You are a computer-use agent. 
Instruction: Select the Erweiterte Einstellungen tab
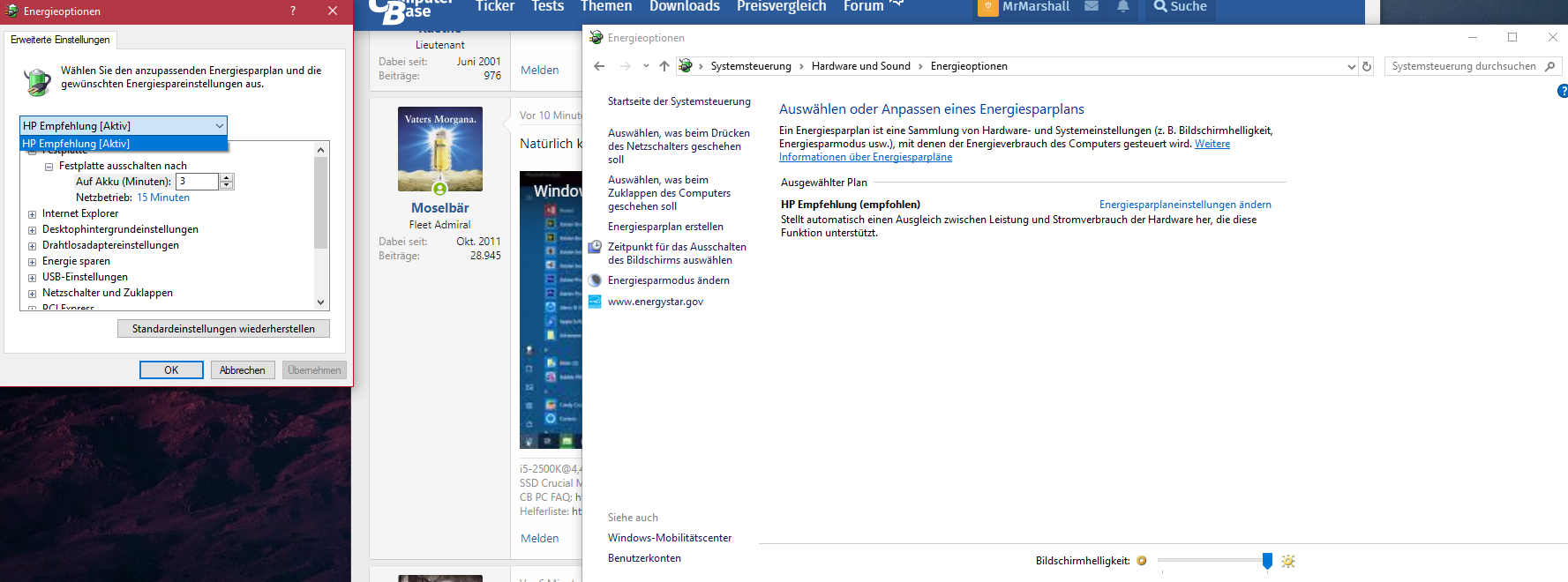point(60,40)
